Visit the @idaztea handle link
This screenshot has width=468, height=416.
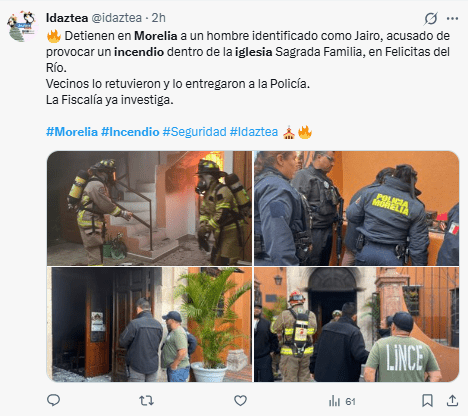tap(117, 18)
